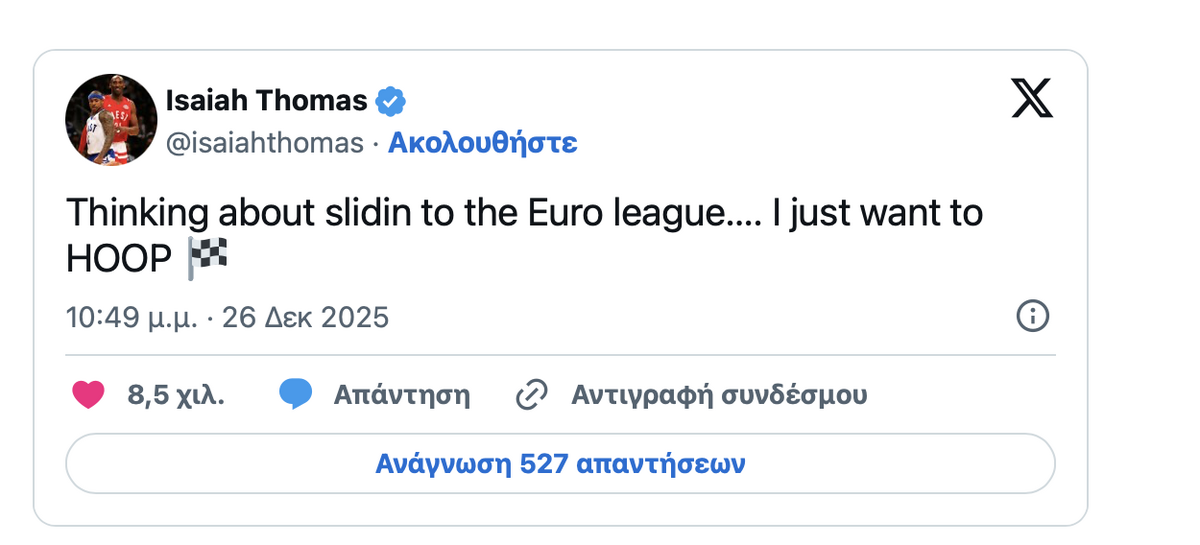This screenshot has height=545, width=1200.
Task: Open the @isaiahthomas handle
Action: tap(264, 143)
